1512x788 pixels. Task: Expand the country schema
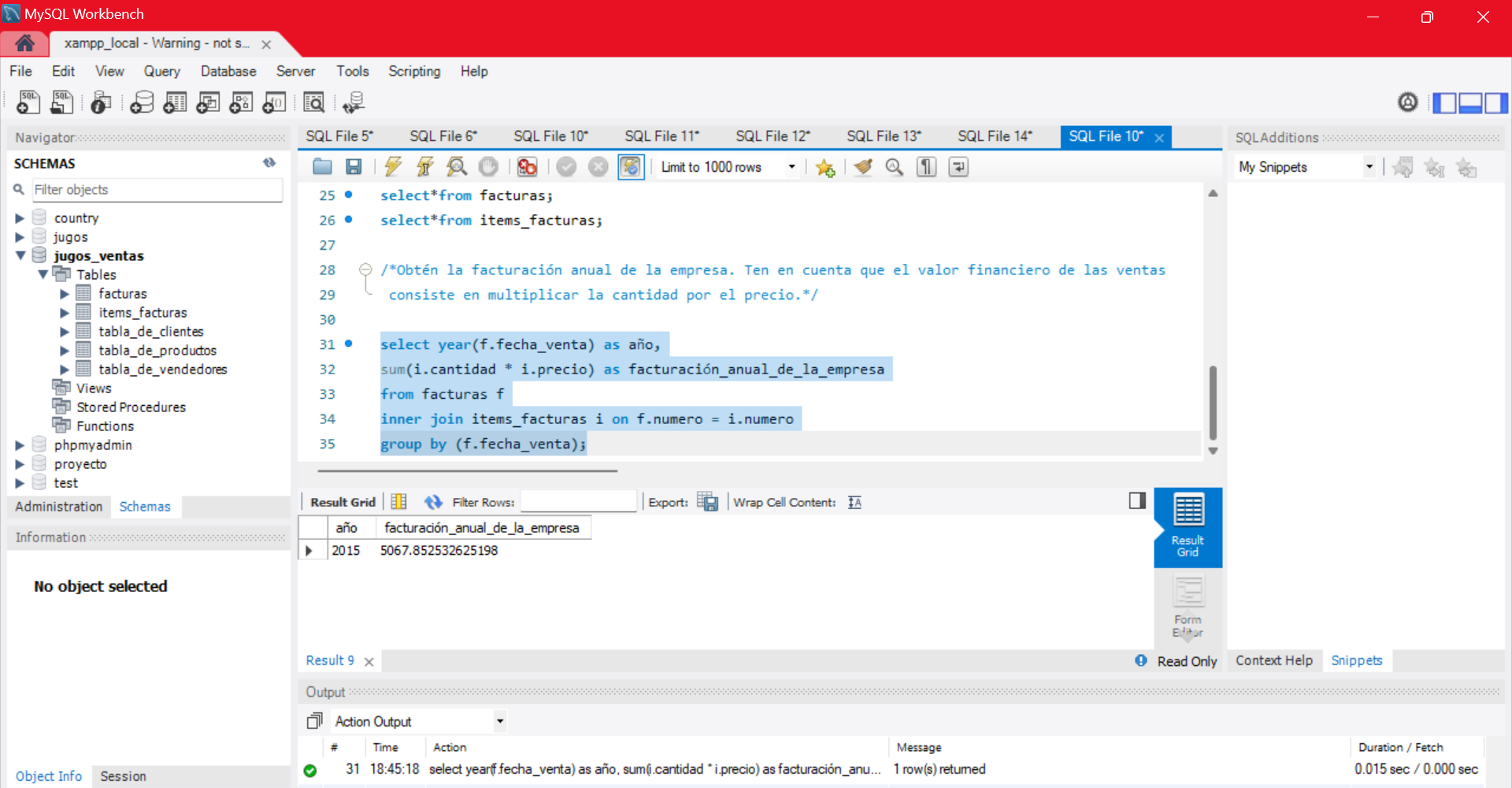20,218
